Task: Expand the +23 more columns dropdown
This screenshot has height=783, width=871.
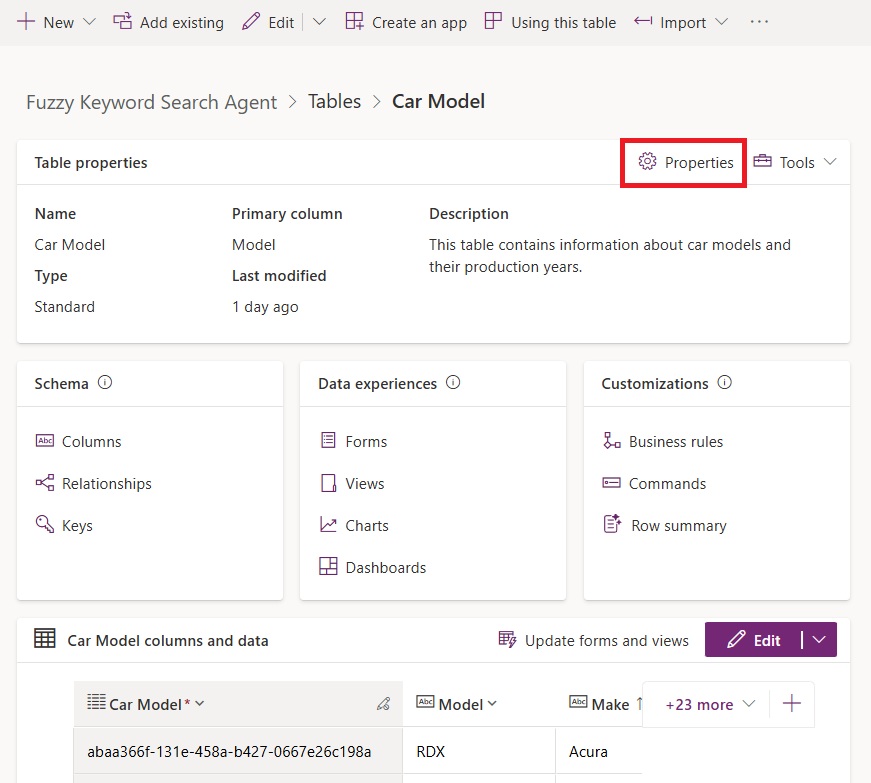Action: click(710, 704)
